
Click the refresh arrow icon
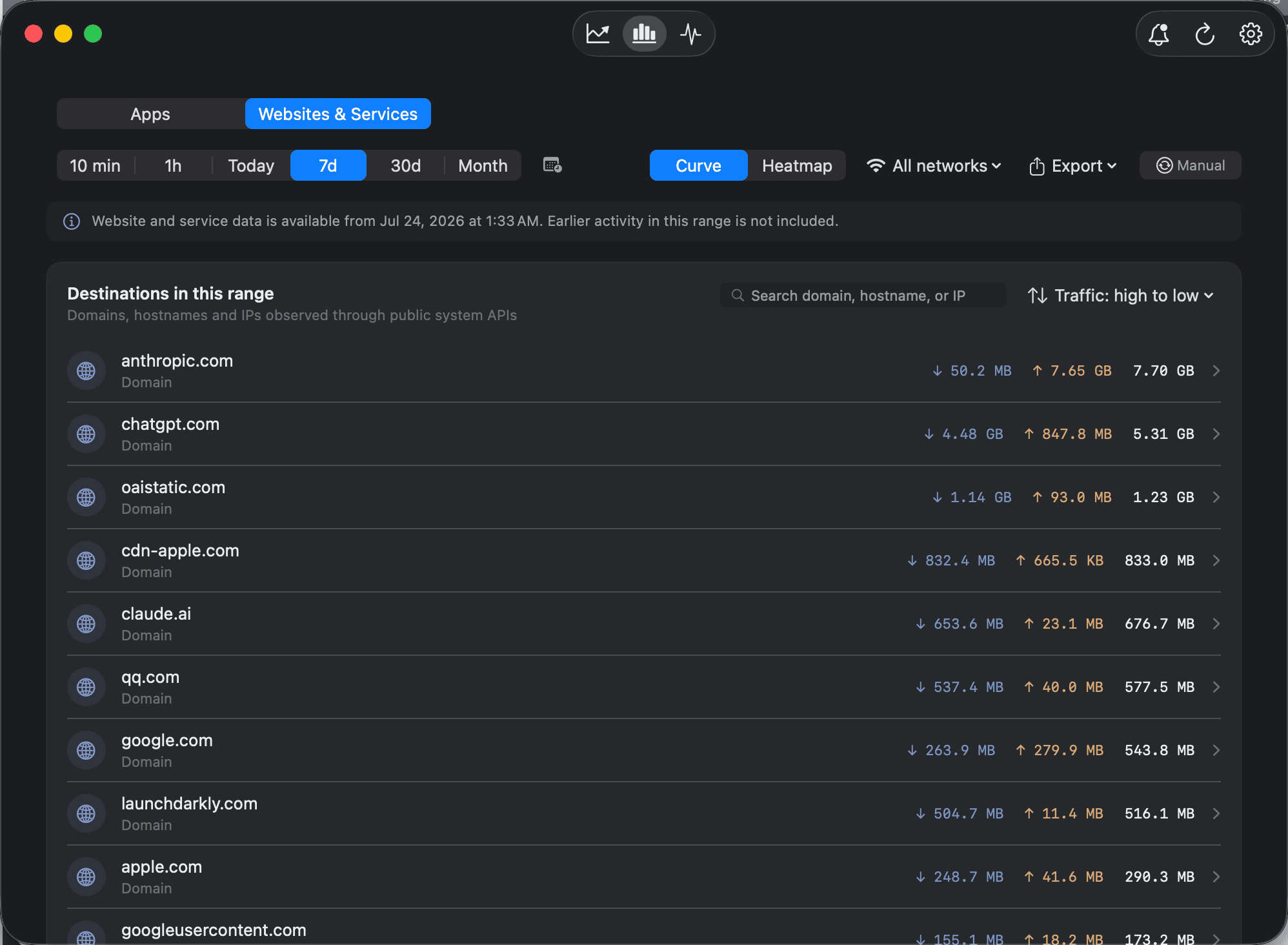pyautogui.click(x=1205, y=34)
